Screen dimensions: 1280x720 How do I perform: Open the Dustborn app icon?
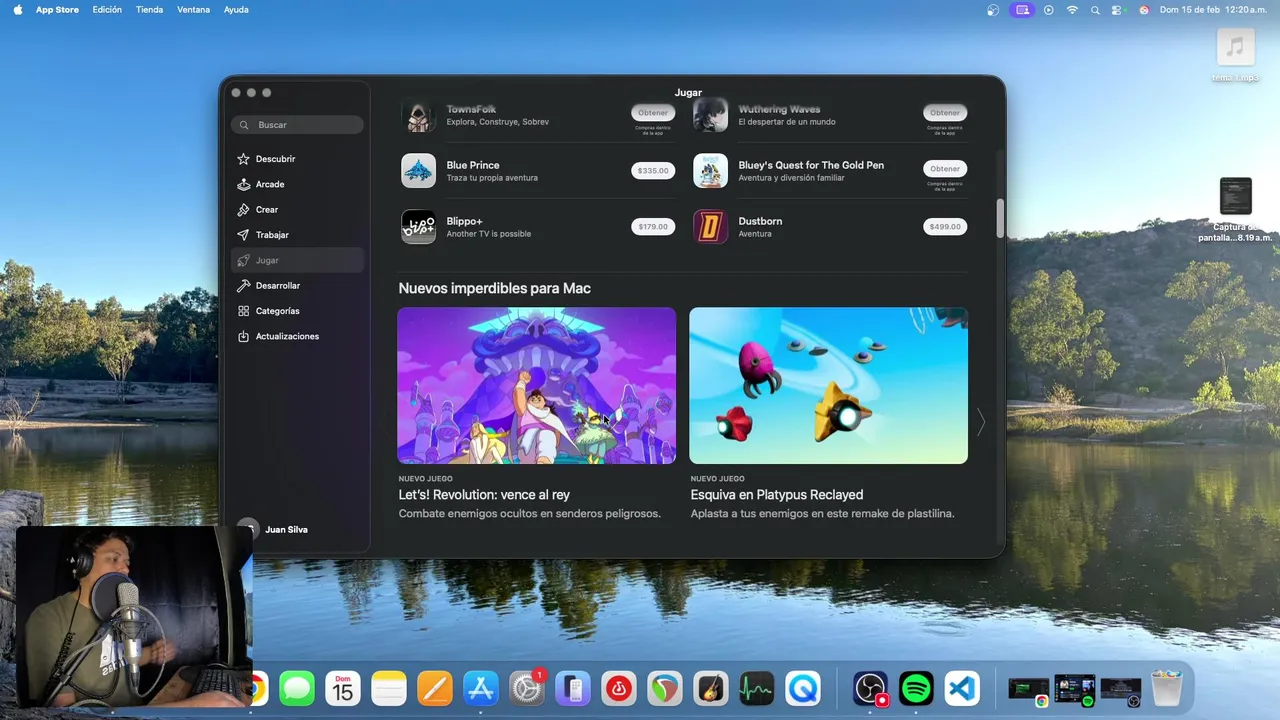click(710, 226)
